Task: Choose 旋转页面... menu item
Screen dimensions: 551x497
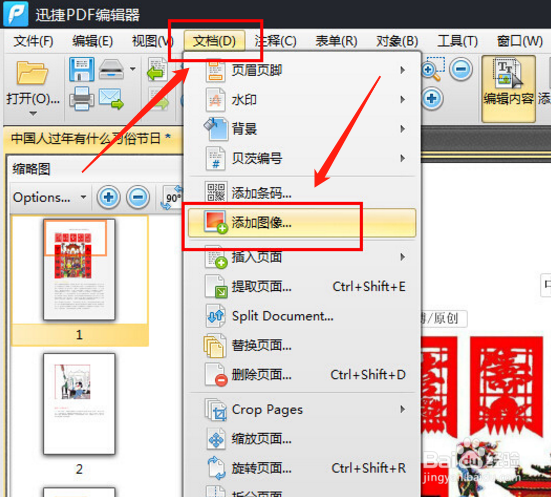Action: pyautogui.click(x=302, y=468)
